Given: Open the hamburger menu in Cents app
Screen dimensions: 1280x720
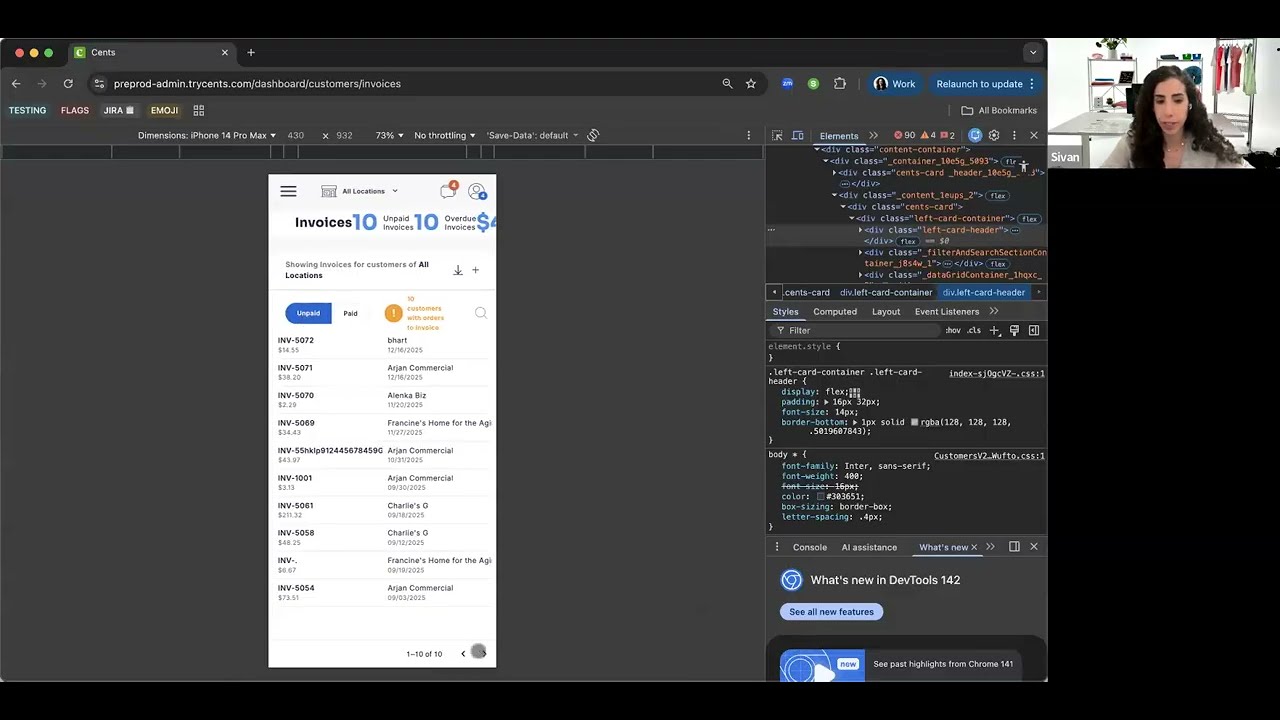Looking at the screenshot, I should [288, 191].
